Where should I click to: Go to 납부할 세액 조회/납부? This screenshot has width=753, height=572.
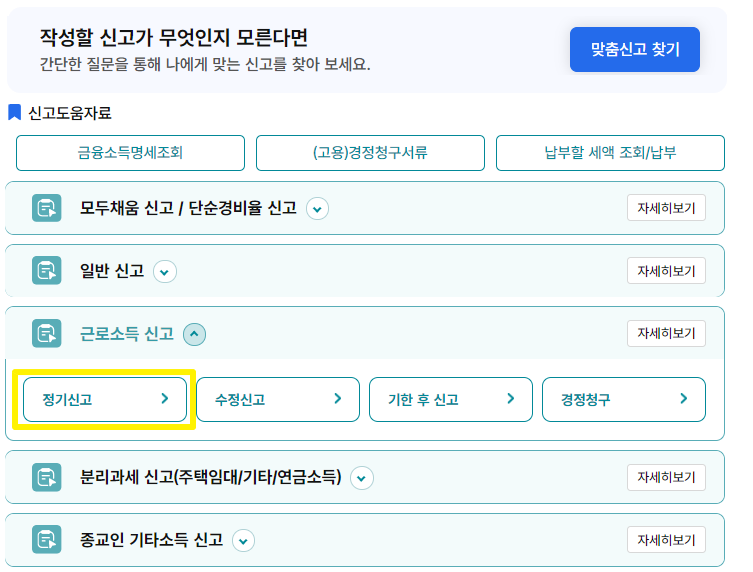click(610, 153)
